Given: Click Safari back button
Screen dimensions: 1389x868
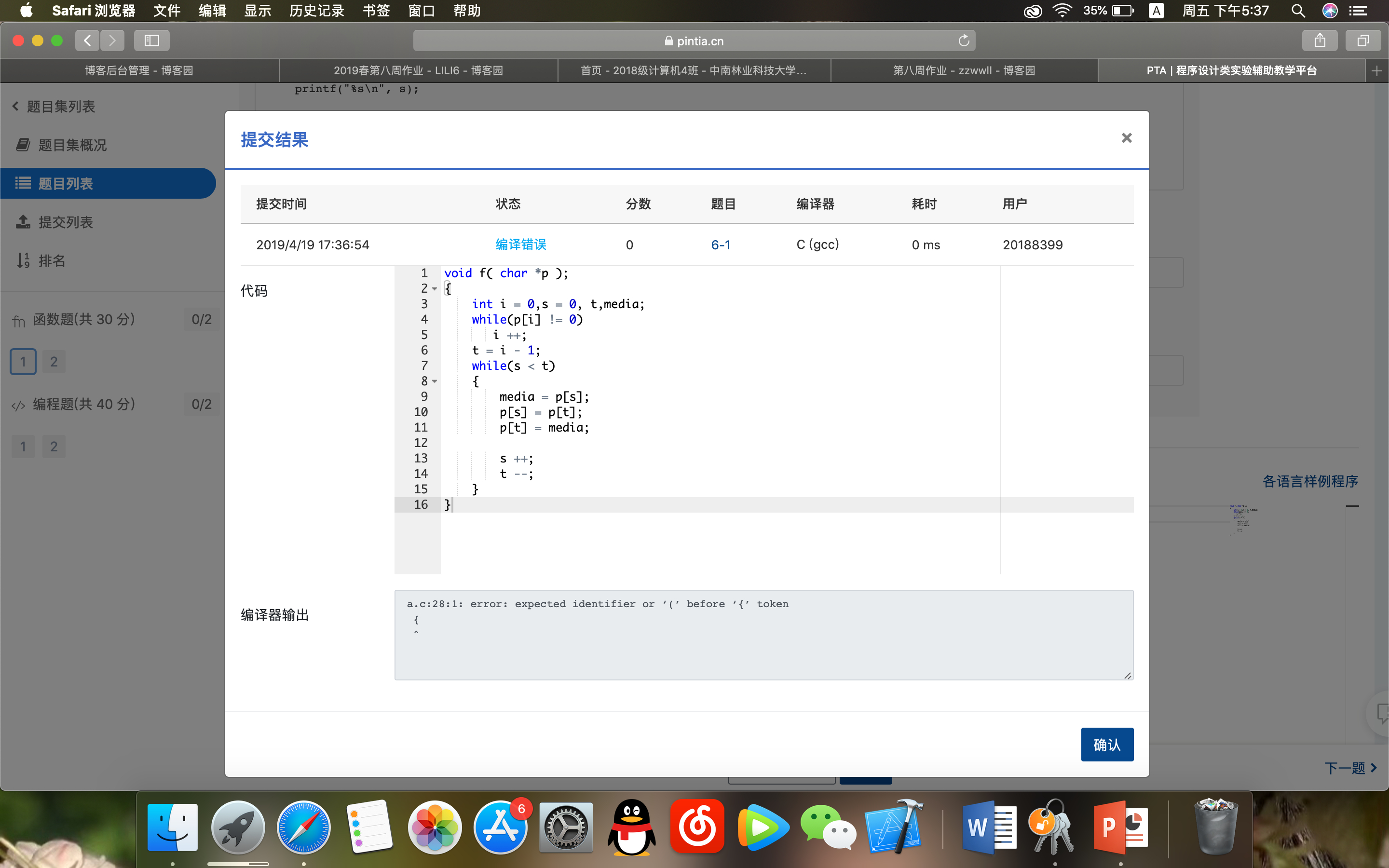Looking at the screenshot, I should point(87,40).
